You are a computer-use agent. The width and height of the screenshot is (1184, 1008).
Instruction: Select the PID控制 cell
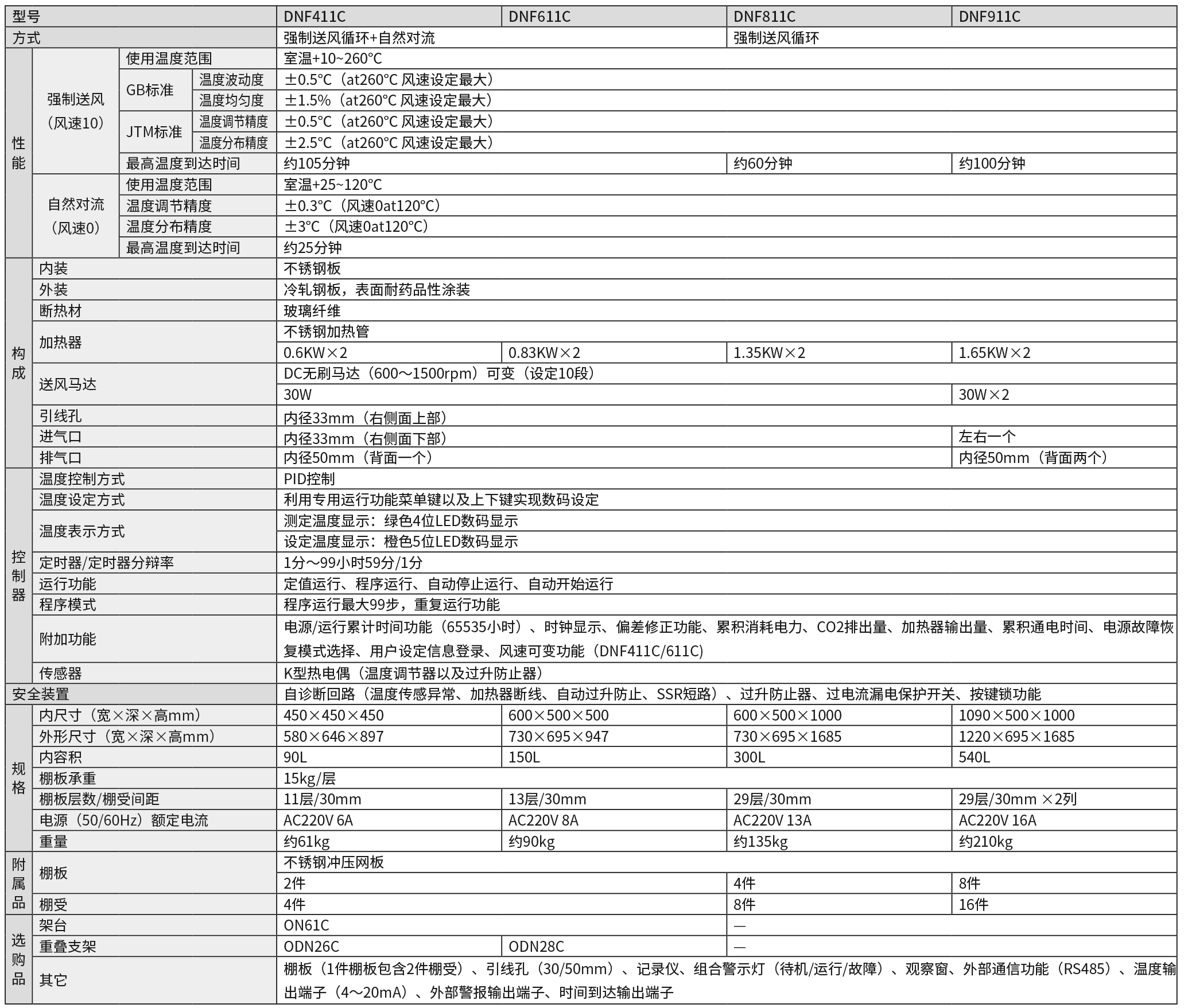(x=727, y=478)
